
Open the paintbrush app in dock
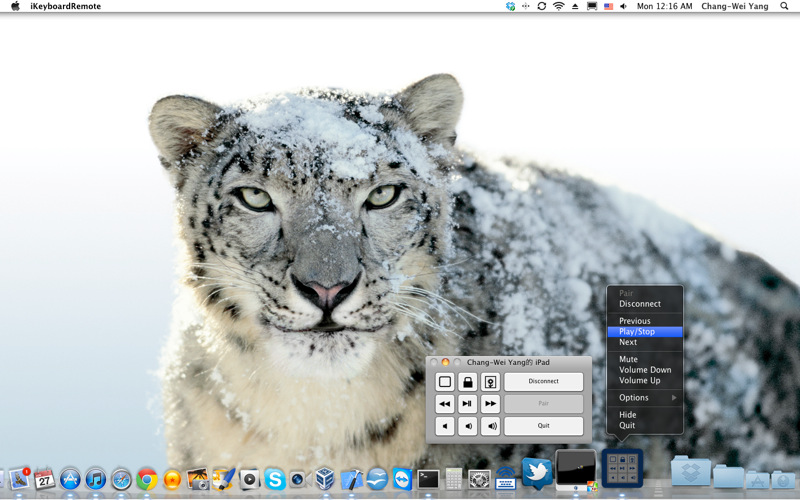click(x=223, y=479)
